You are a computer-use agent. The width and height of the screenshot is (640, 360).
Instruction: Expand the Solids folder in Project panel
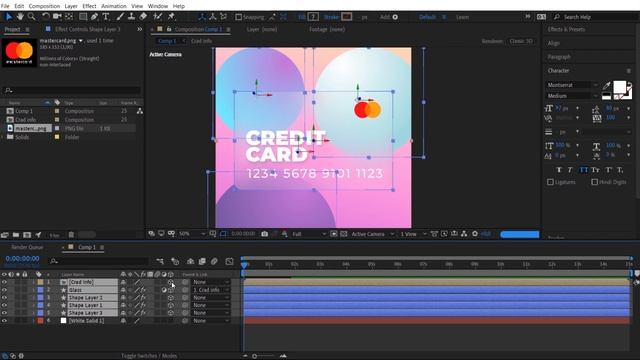(x=3, y=137)
